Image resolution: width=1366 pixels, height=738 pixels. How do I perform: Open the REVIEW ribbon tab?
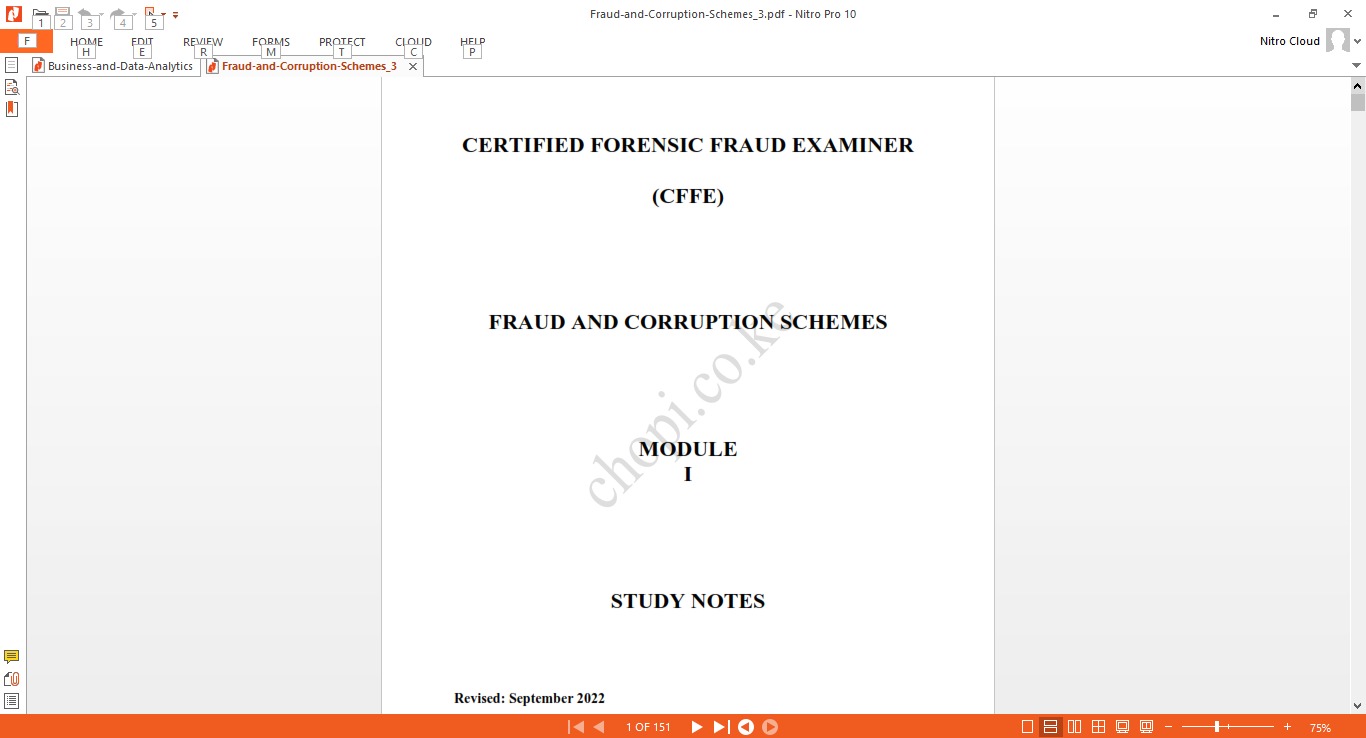(203, 43)
